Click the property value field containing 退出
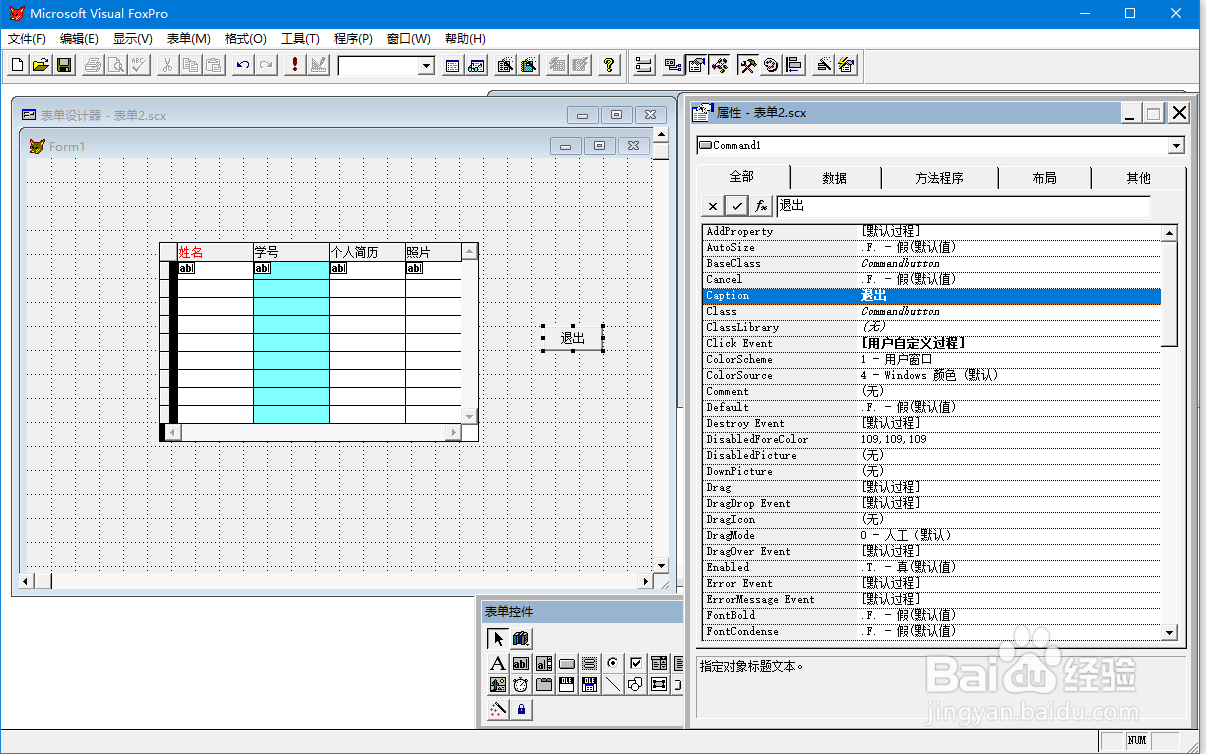Viewport: 1206px width, 754px height. tap(963, 206)
